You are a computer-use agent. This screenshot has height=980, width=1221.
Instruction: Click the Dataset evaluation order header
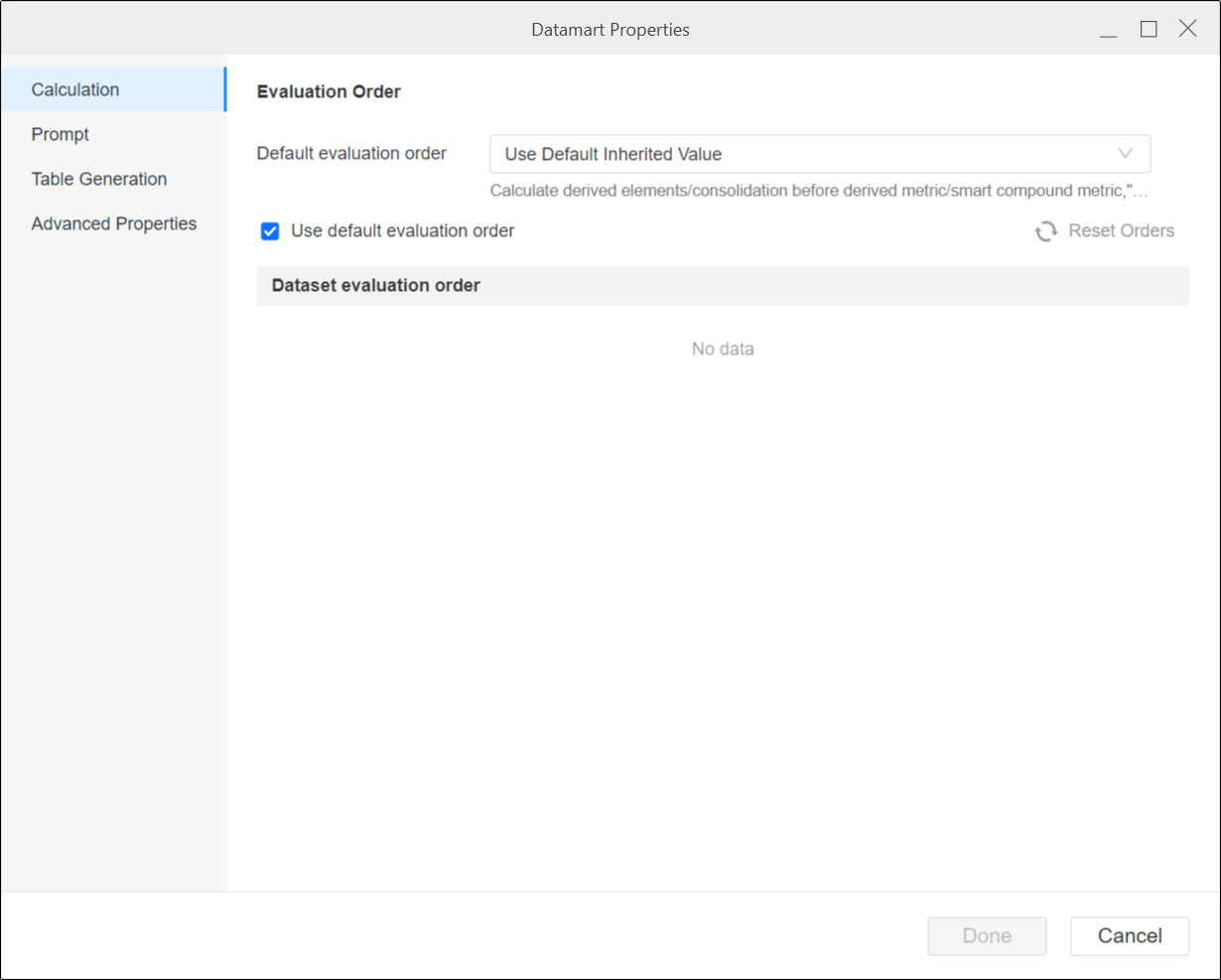tap(376, 285)
